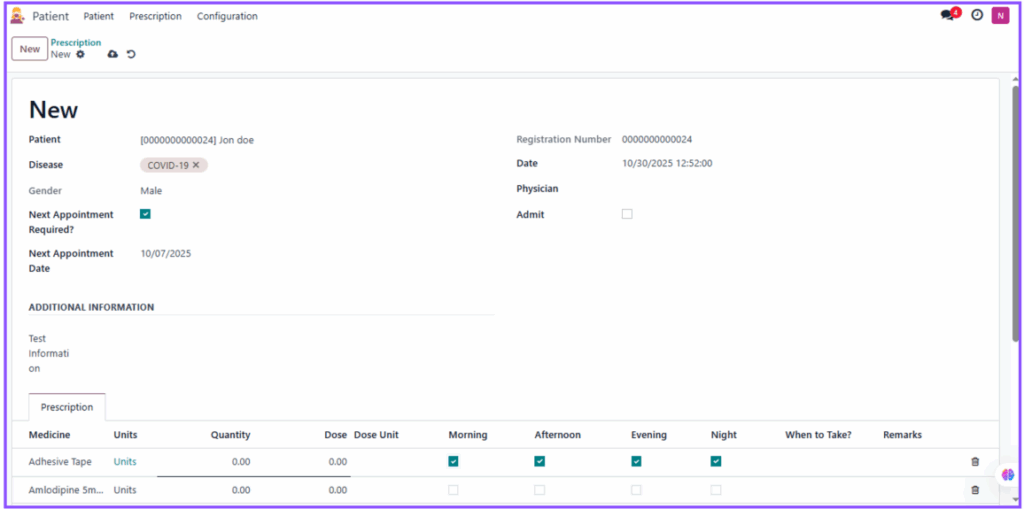Viewport: 1024px width, 509px height.
Task: Open the Prescription menu in top bar
Action: tap(155, 16)
